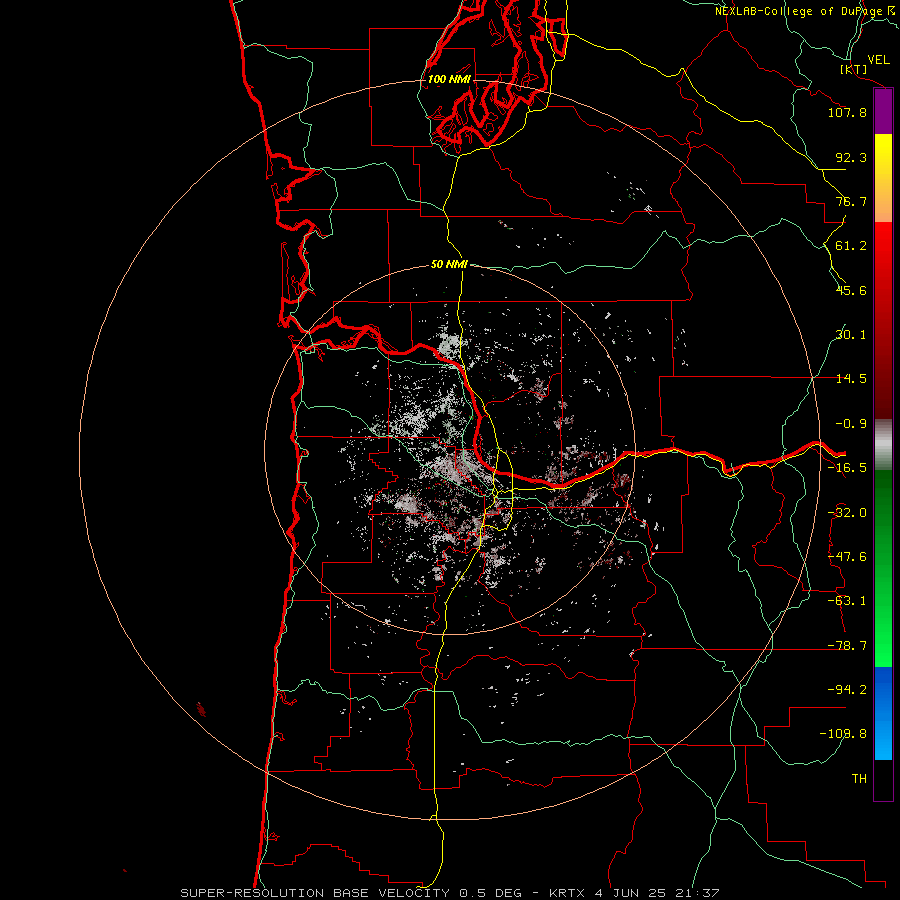
Task: Click the [KT] units label
Action: tap(854, 69)
